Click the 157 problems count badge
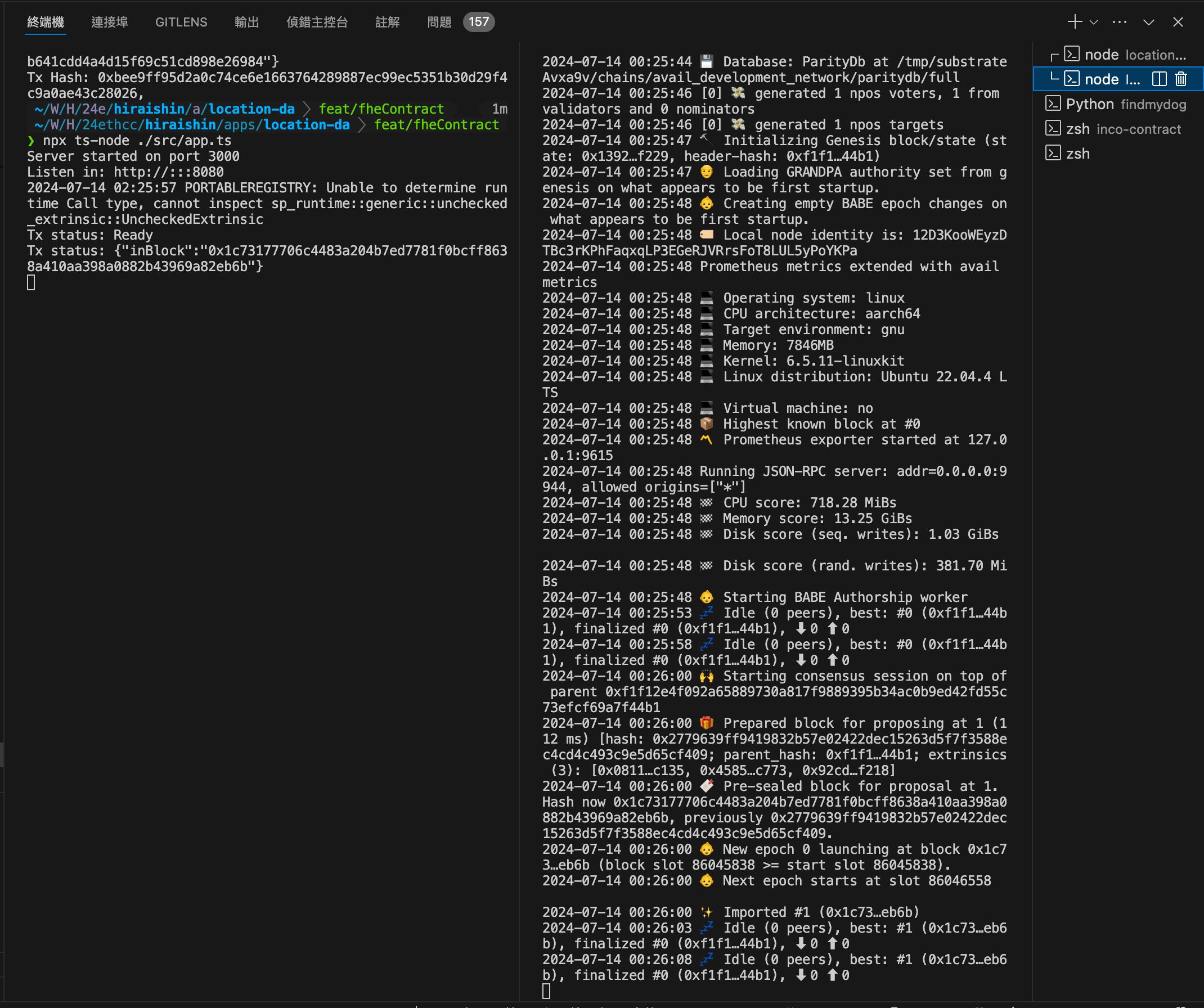Screen dimensions: 1204x1008 479,22
